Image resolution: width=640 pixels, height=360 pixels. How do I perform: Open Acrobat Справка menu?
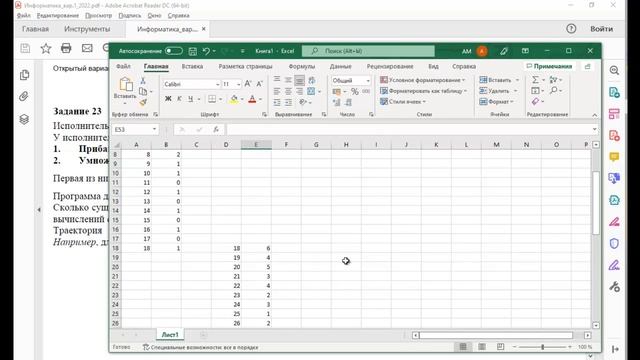tap(178, 16)
